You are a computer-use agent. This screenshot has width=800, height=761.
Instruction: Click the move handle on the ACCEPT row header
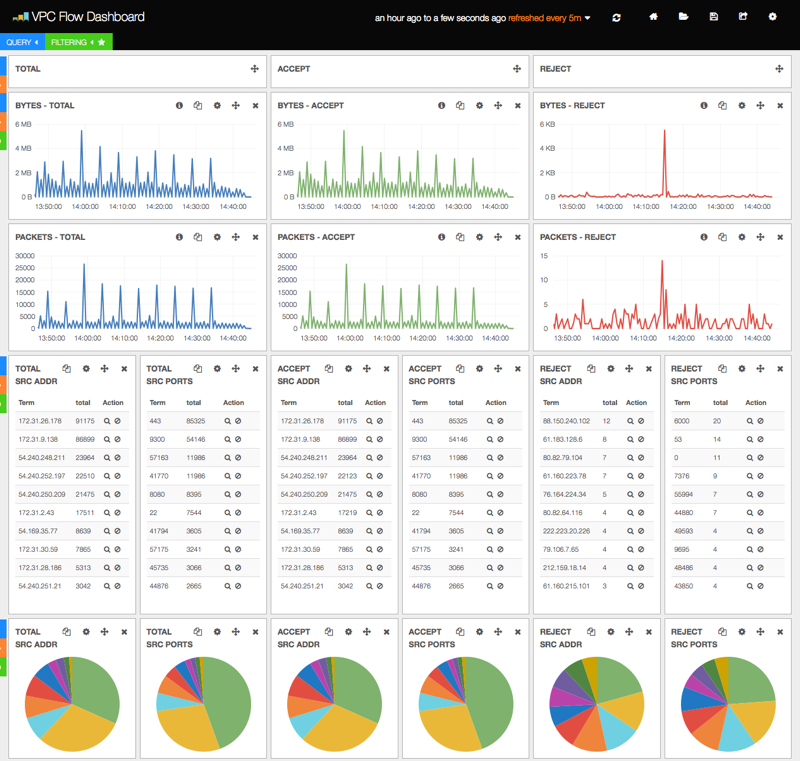click(516, 69)
